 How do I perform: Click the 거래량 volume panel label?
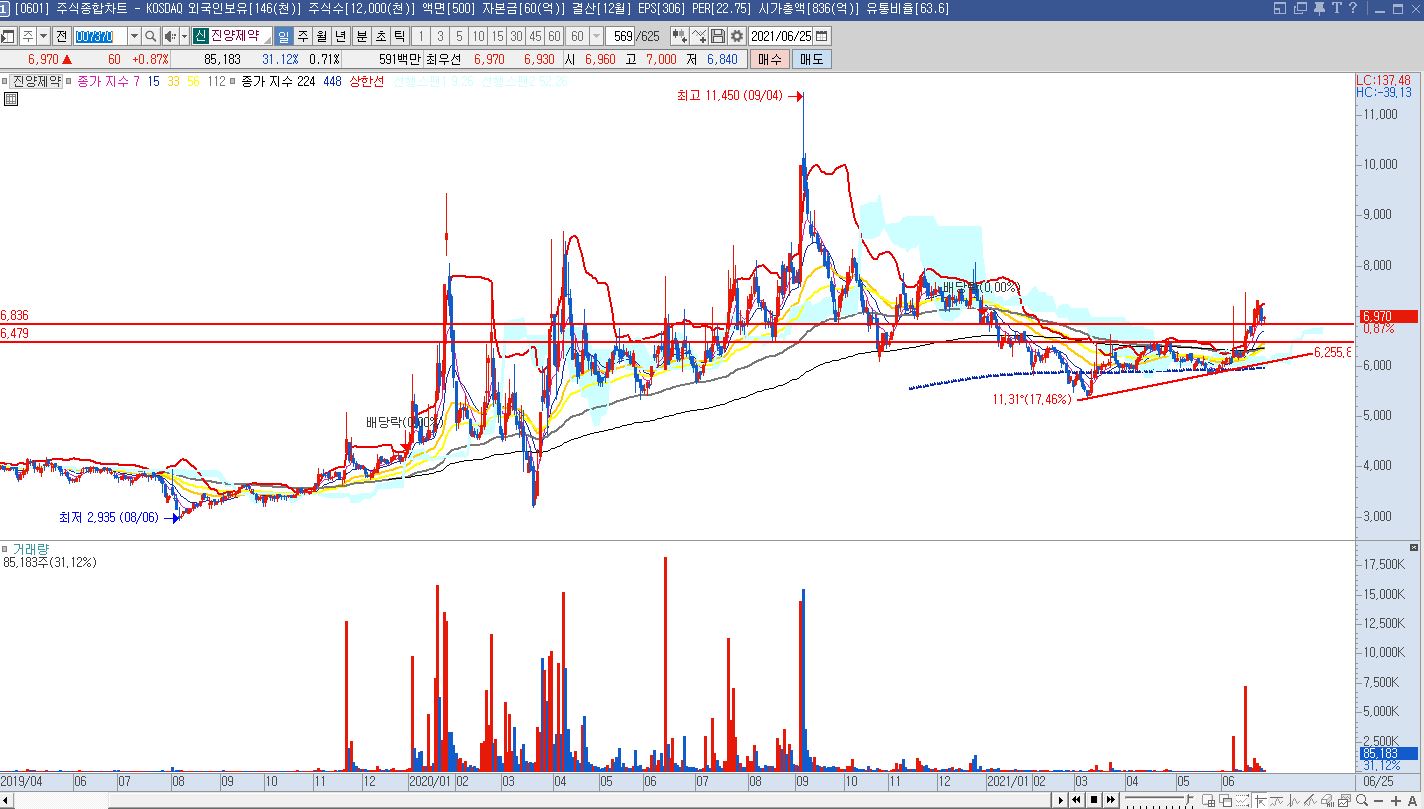coord(30,549)
